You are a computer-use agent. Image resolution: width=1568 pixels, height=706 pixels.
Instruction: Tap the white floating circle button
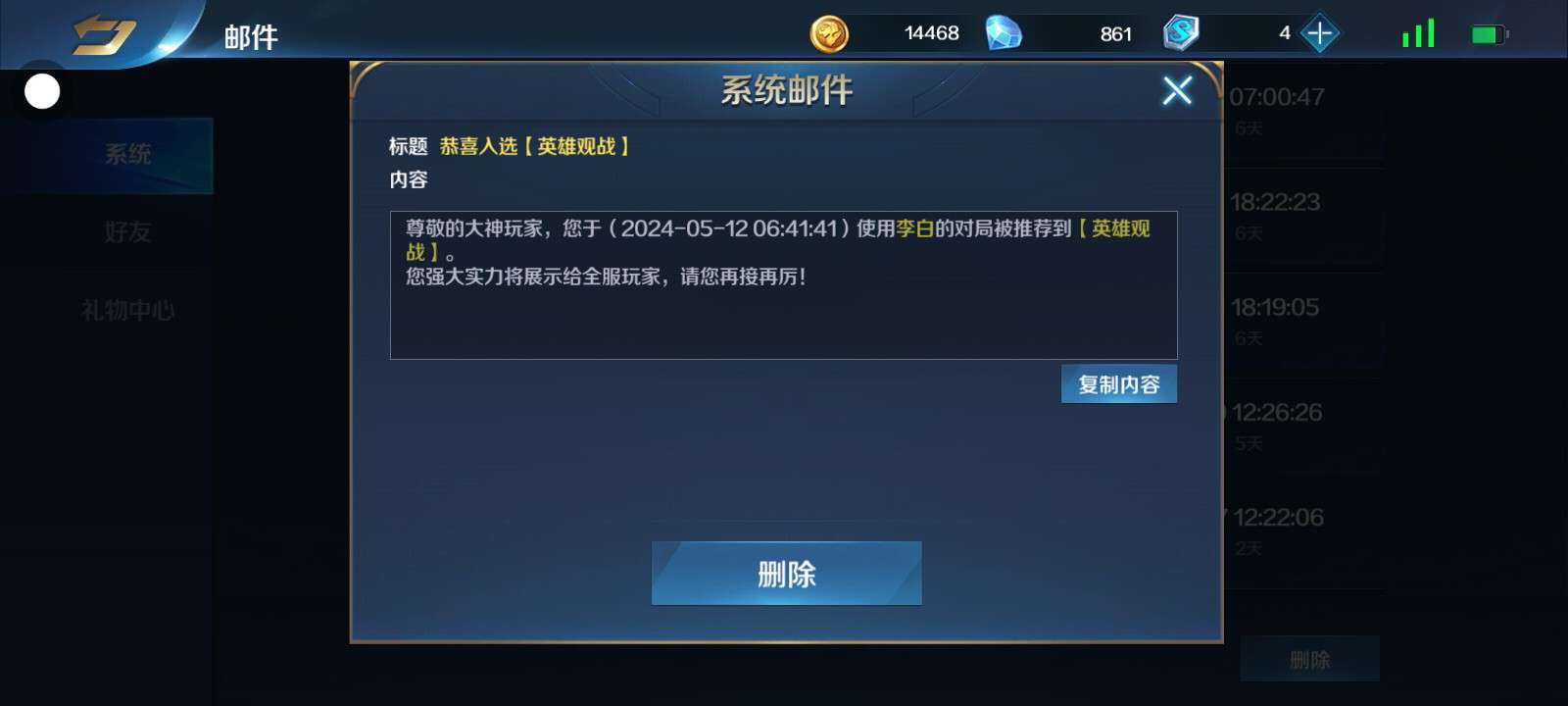click(x=42, y=91)
